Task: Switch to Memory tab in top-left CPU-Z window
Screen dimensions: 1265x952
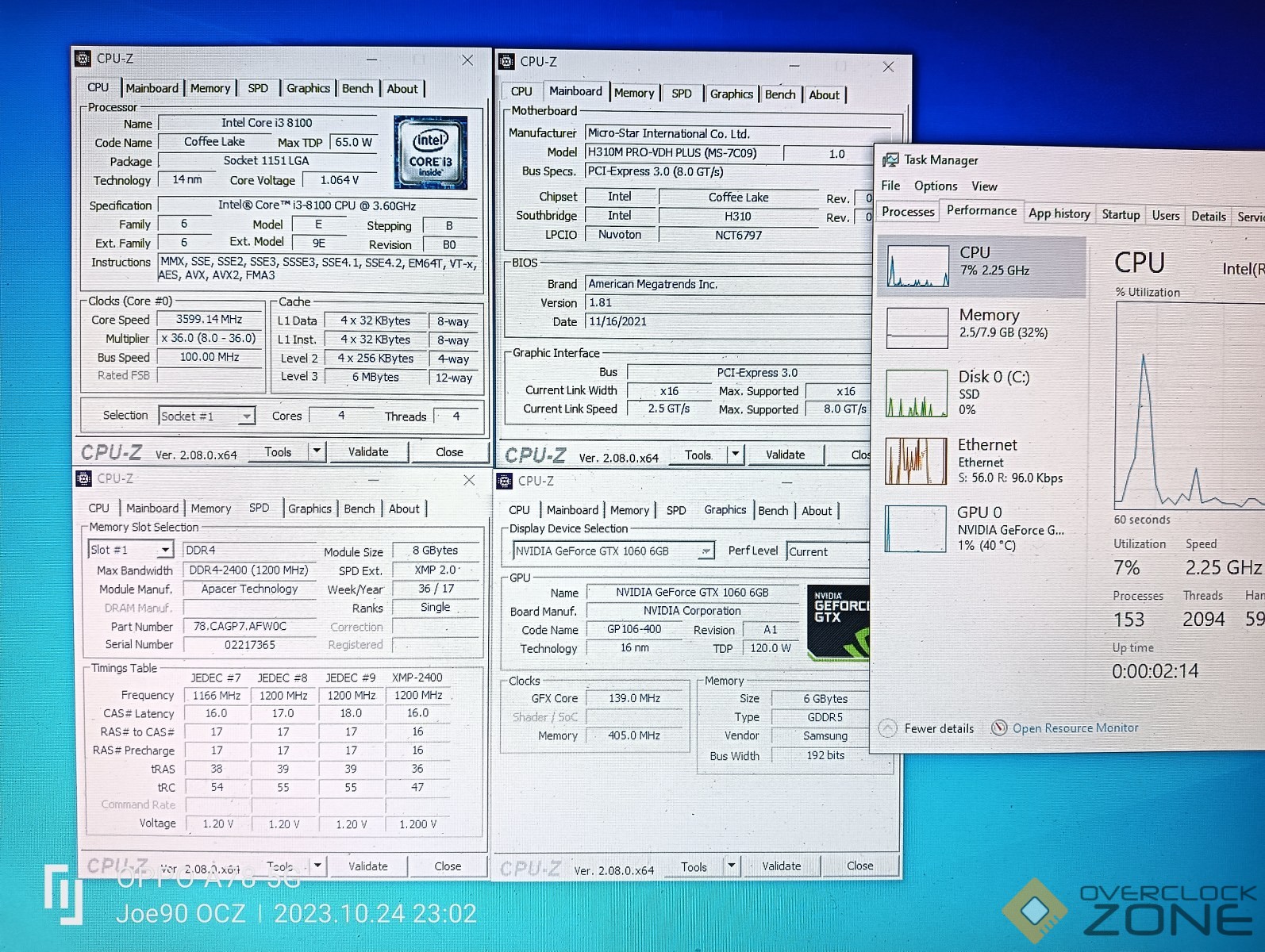Action: pos(210,88)
